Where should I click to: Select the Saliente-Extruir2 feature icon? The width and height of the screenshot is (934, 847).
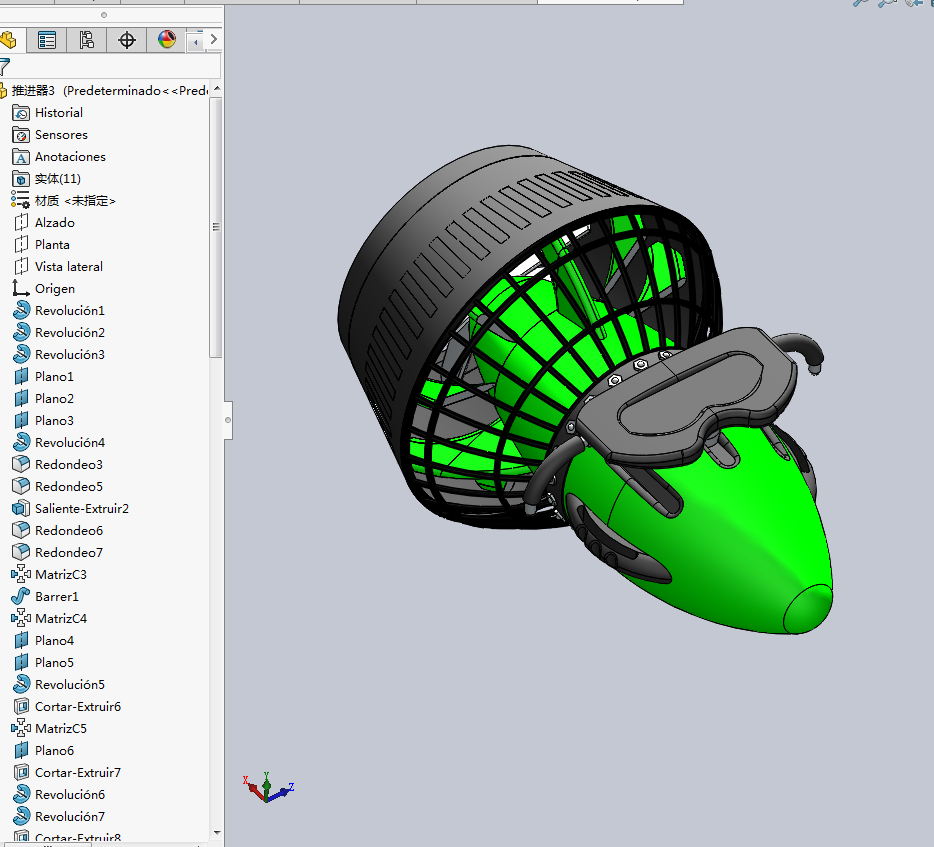click(21, 509)
